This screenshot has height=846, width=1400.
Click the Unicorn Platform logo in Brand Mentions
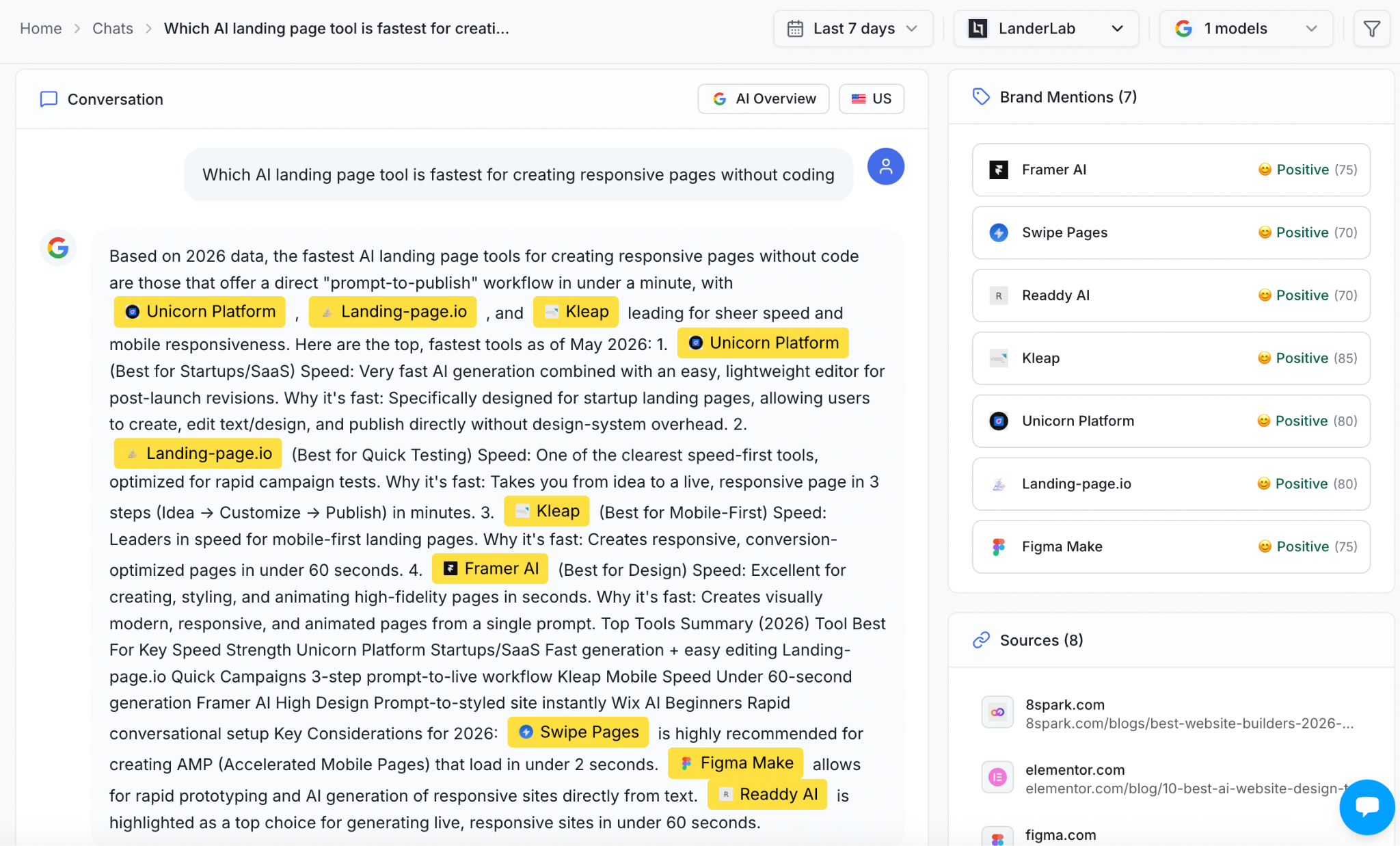999,421
